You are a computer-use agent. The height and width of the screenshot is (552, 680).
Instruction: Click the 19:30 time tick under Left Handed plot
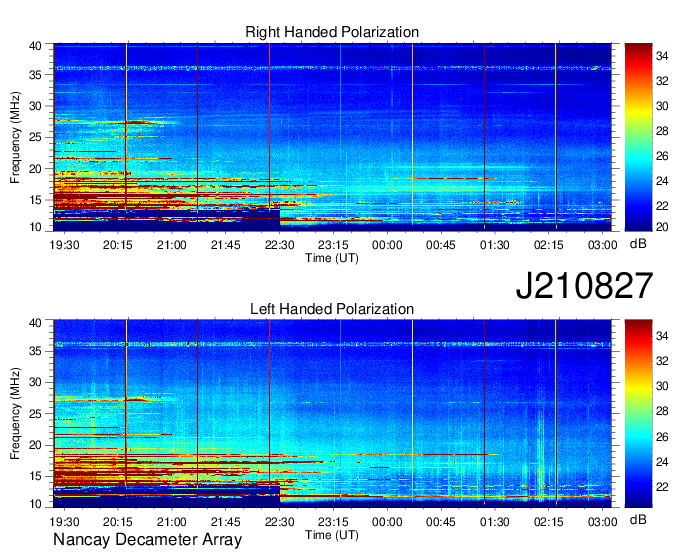tap(64, 522)
